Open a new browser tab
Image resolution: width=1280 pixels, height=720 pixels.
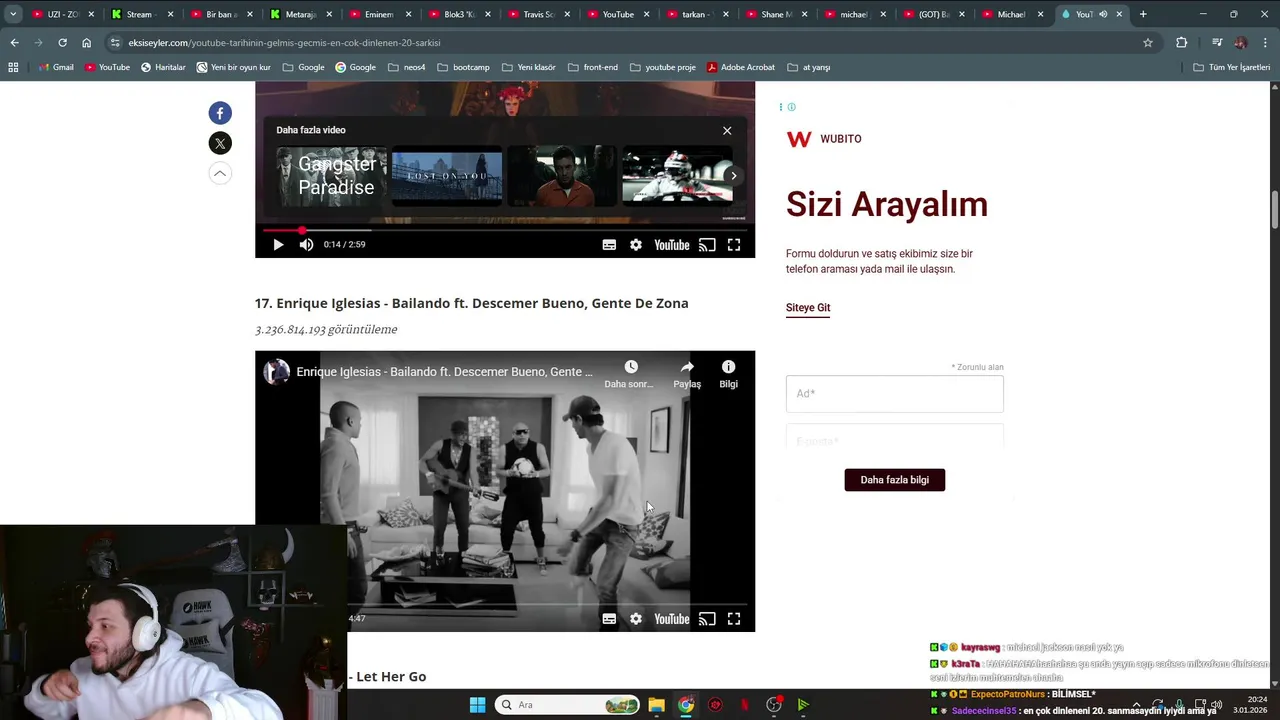pos(1143,14)
